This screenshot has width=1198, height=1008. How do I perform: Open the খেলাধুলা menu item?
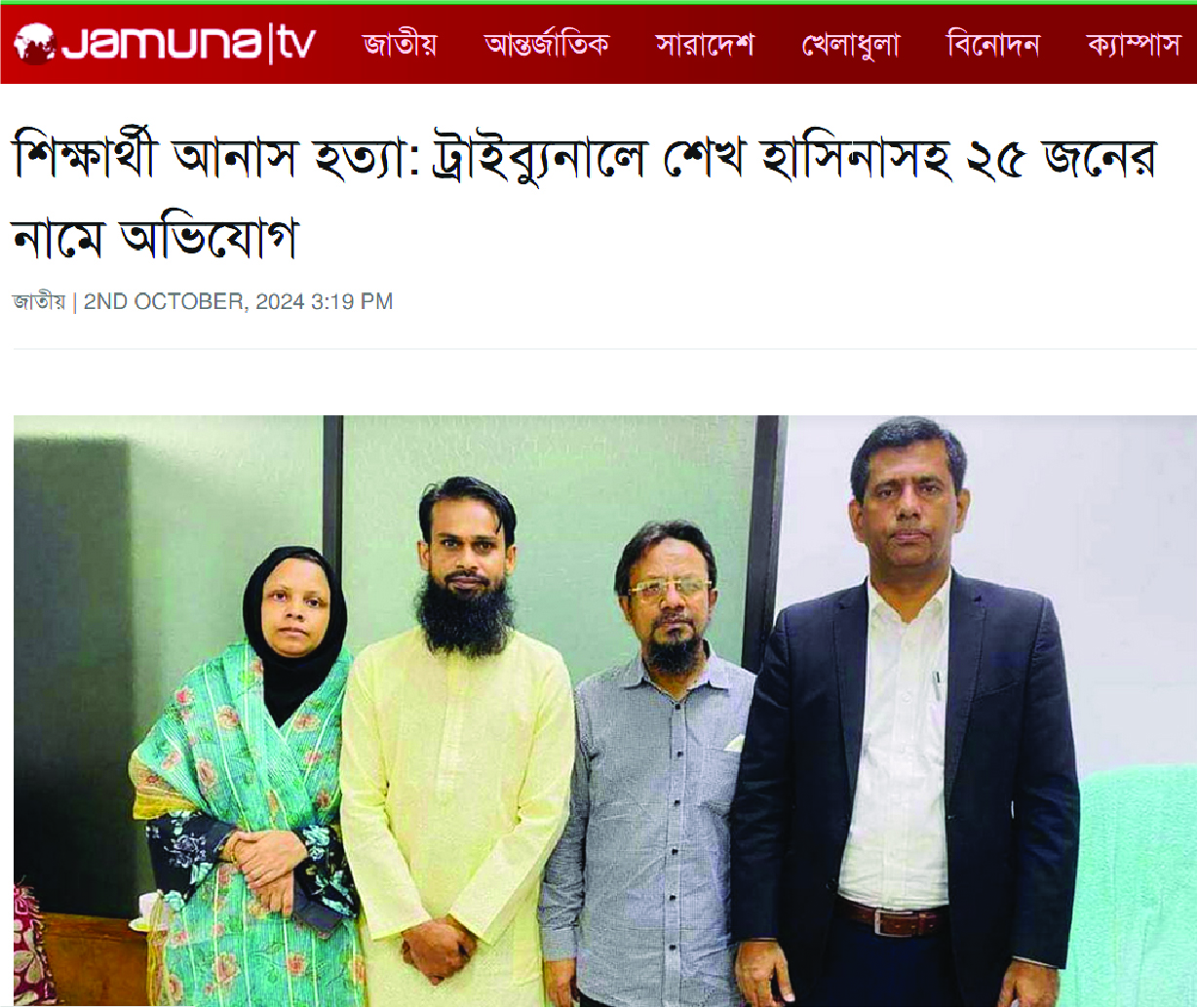tap(850, 45)
